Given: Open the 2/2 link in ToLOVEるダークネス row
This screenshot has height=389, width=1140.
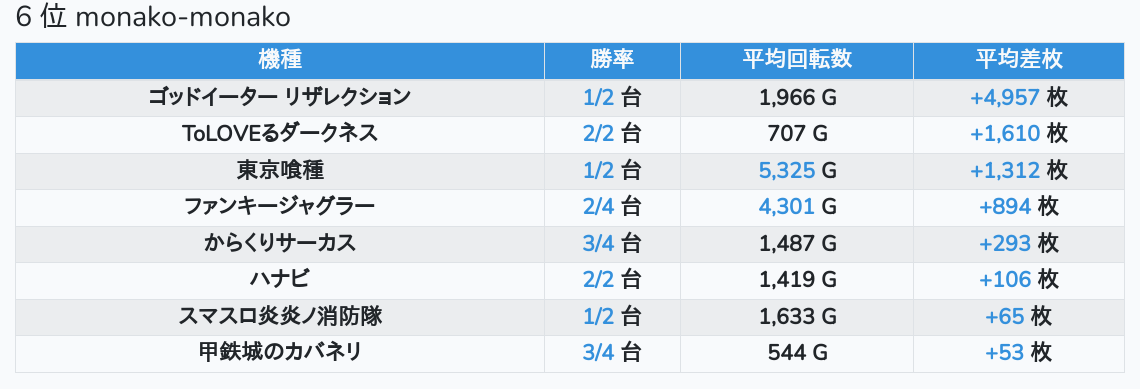Looking at the screenshot, I should click(598, 134).
